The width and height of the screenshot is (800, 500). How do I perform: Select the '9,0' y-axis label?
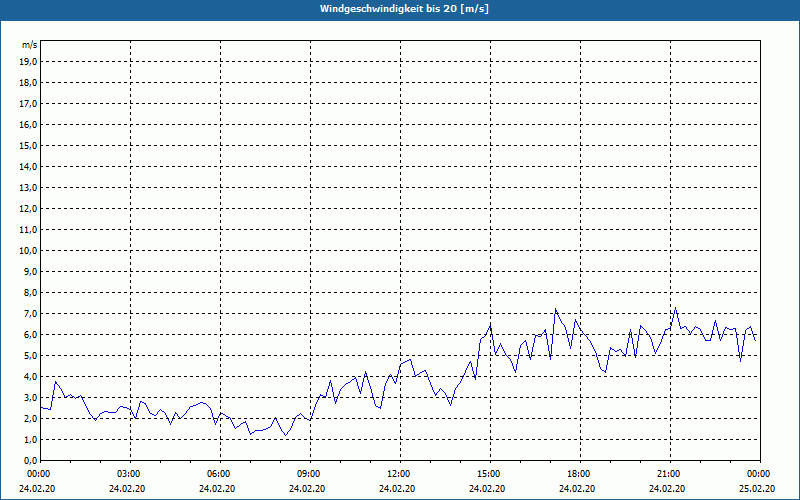(x=31, y=271)
